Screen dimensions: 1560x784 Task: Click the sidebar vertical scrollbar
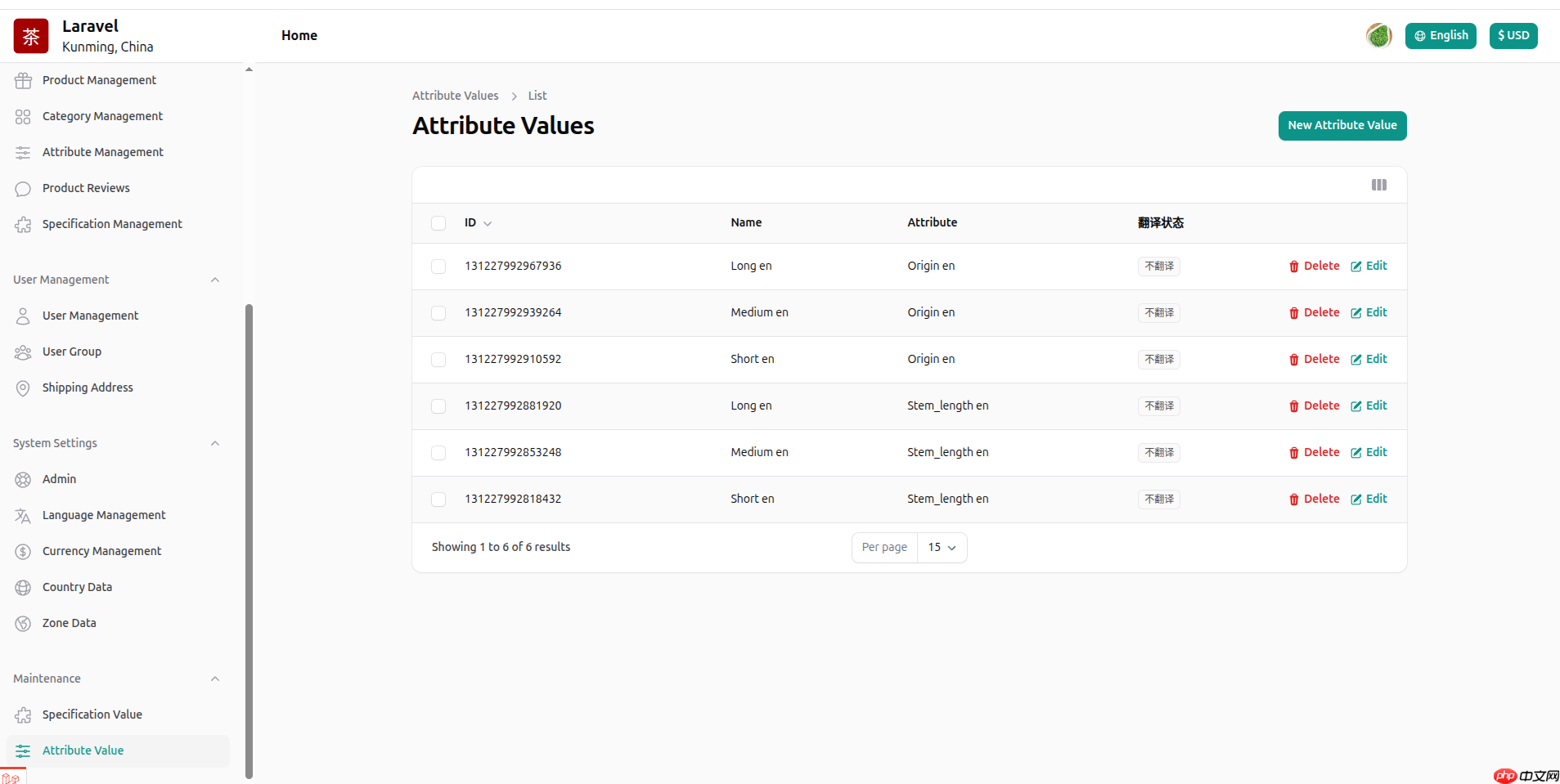249,540
